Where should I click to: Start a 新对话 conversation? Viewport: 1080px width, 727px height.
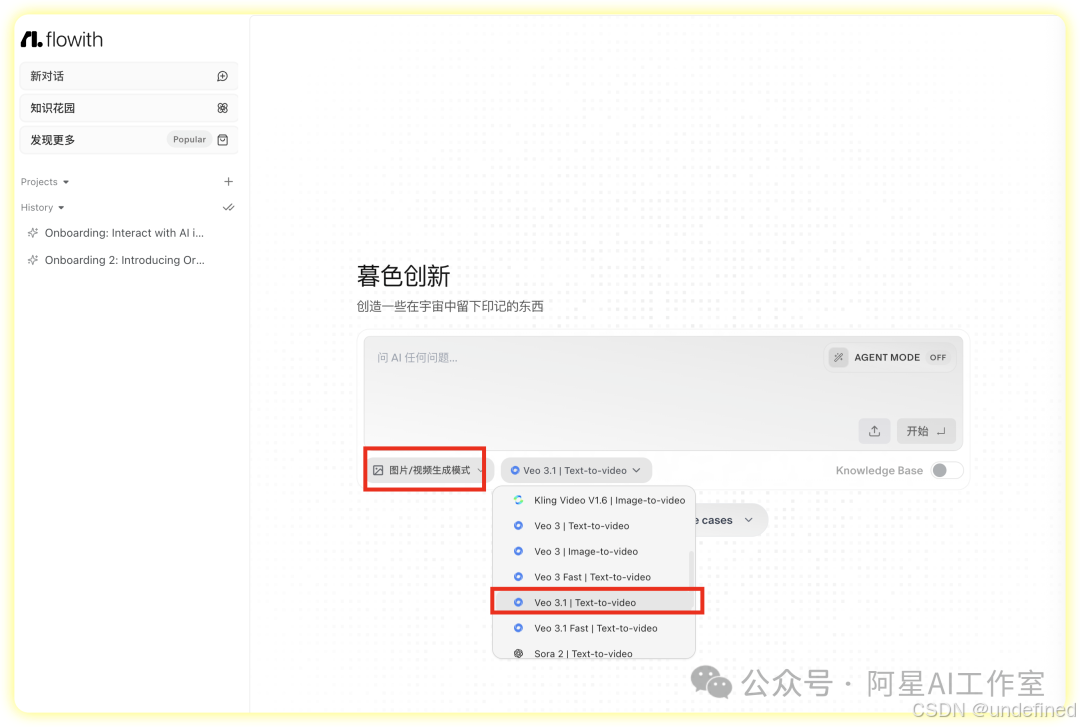(129, 76)
